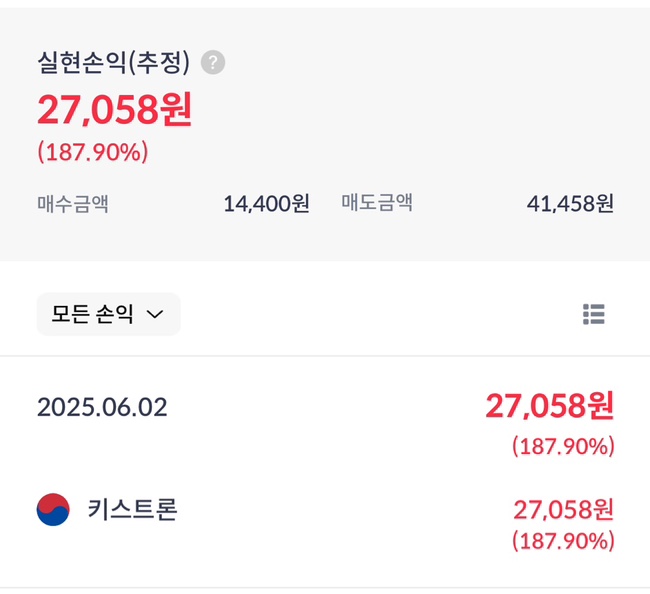Image resolution: width=650 pixels, height=594 pixels.
Task: Click the 실현손익(추정) heading text
Action: click(x=113, y=62)
